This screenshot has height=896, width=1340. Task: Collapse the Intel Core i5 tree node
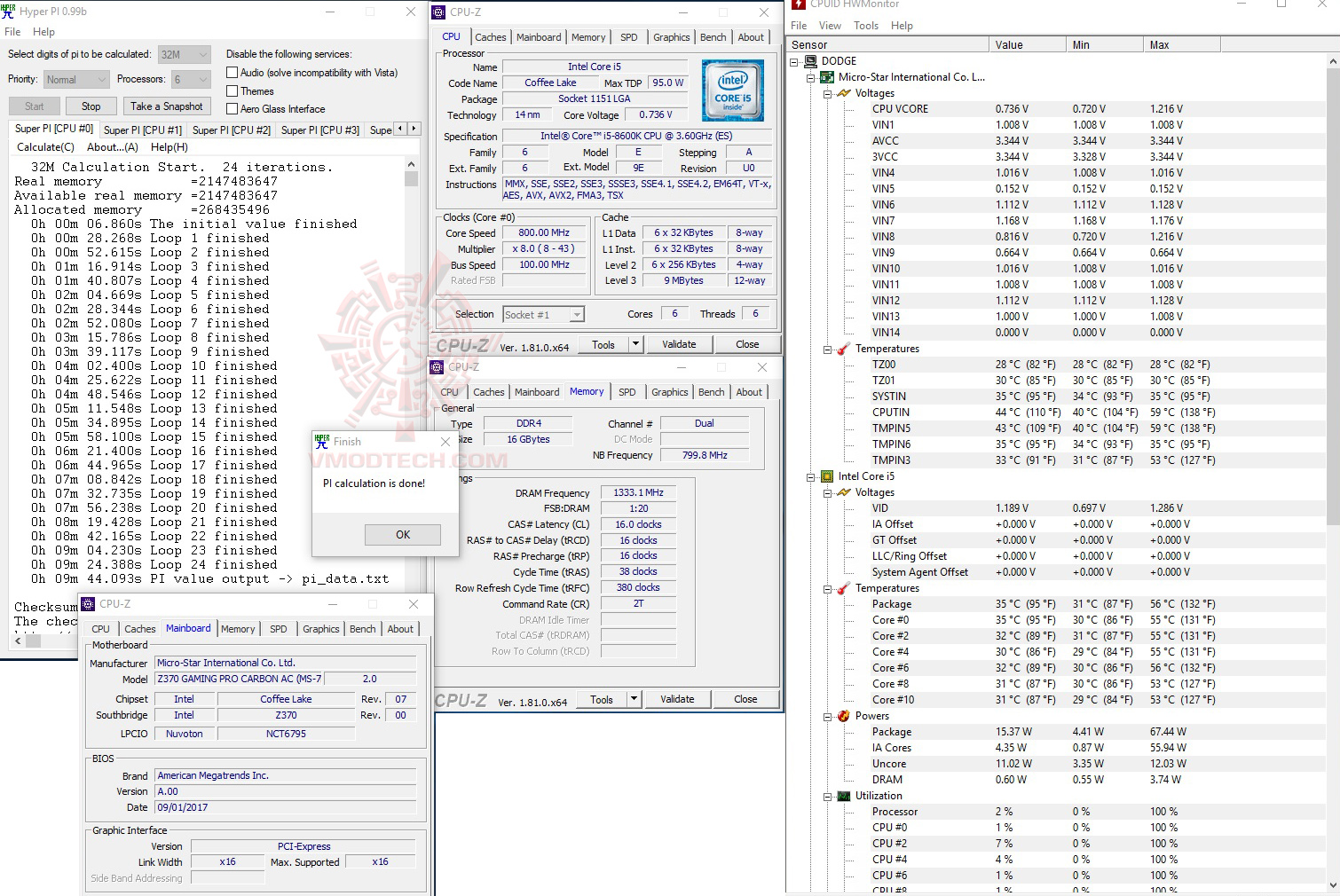811,476
